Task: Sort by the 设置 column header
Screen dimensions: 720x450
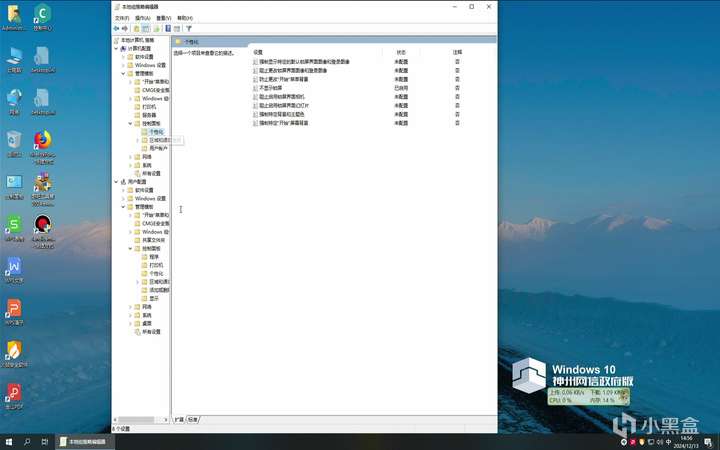Action: click(317, 52)
